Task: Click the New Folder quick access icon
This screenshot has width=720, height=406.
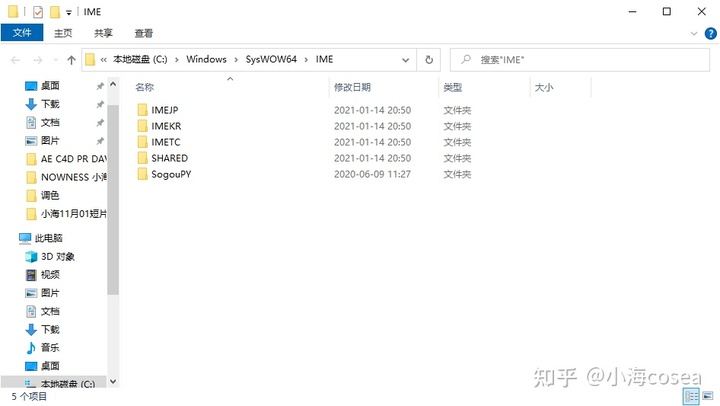Action: [55, 12]
